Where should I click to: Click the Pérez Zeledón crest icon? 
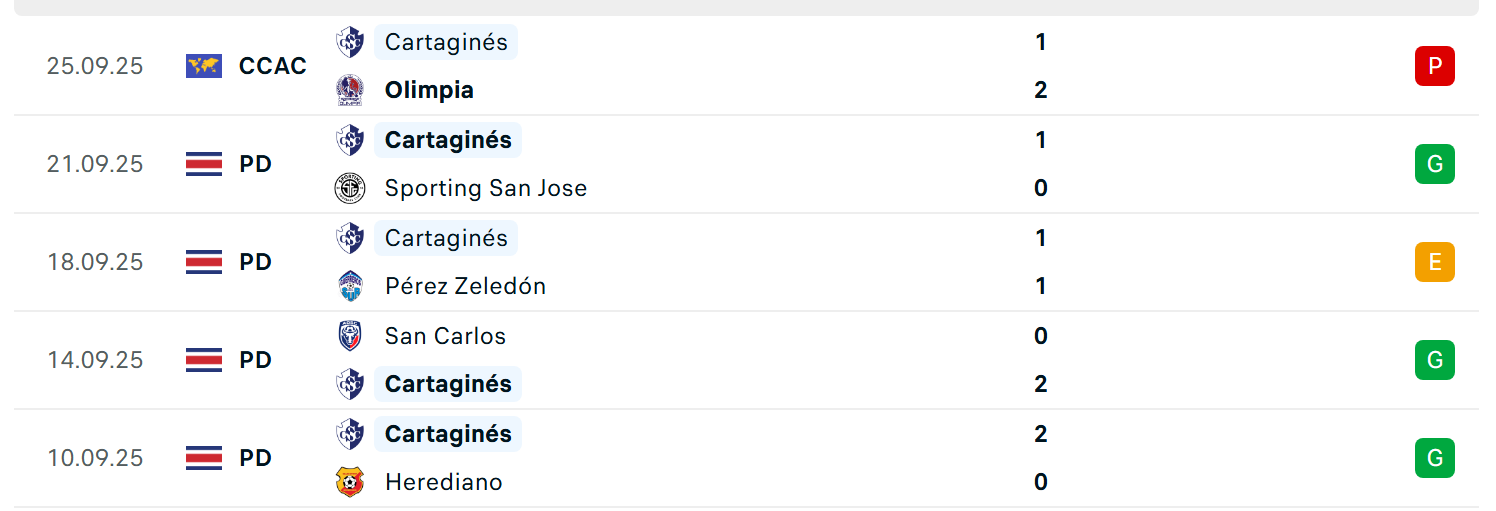(x=350, y=286)
